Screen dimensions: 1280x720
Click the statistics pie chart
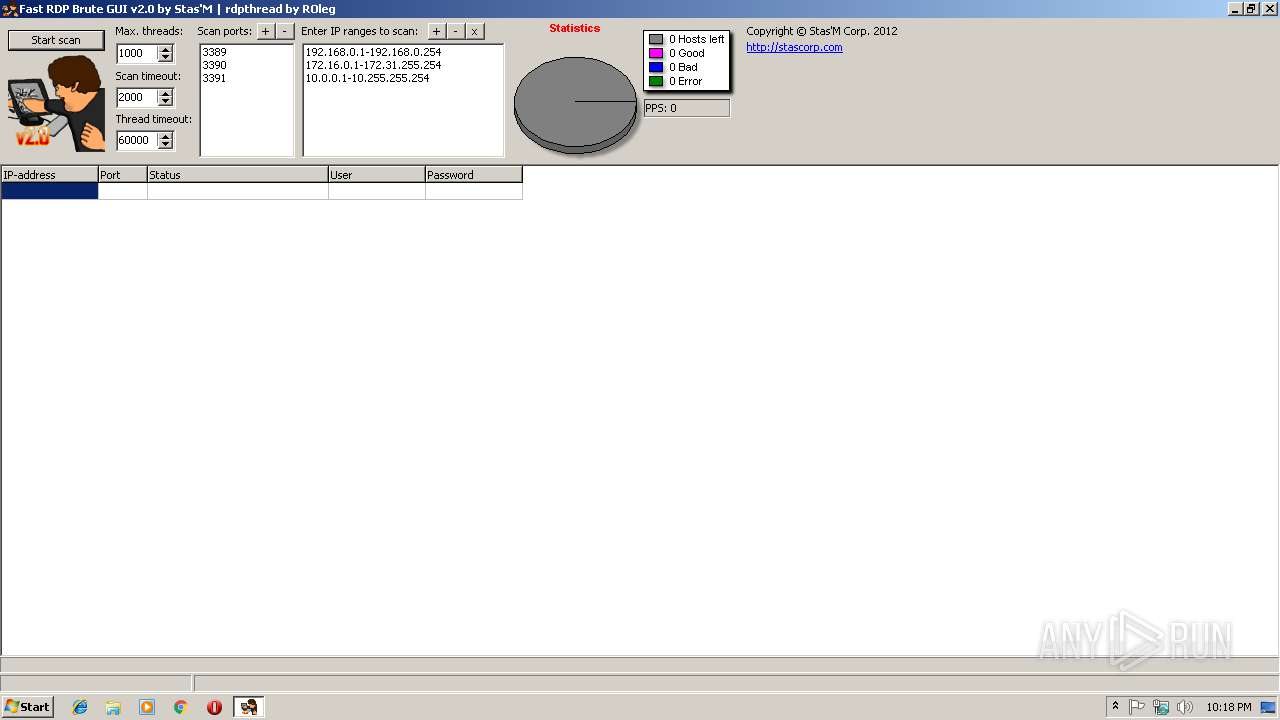pos(575,105)
